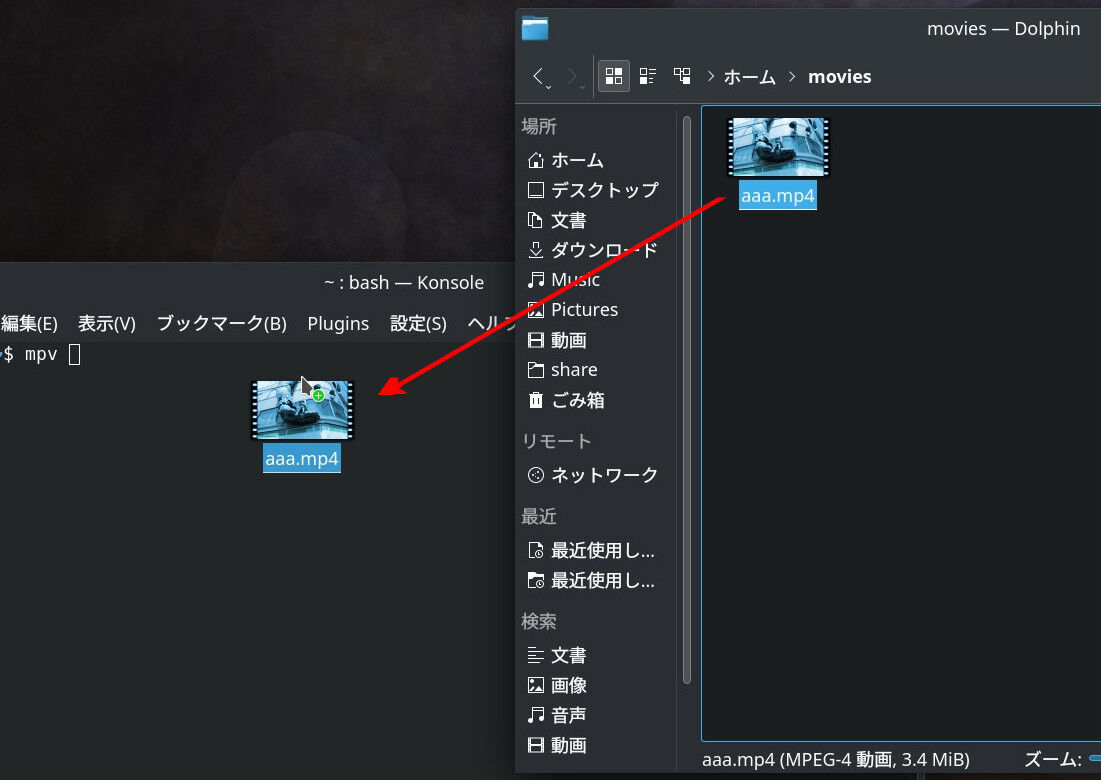Open the Music place
The image size is (1101, 780).
(593, 280)
